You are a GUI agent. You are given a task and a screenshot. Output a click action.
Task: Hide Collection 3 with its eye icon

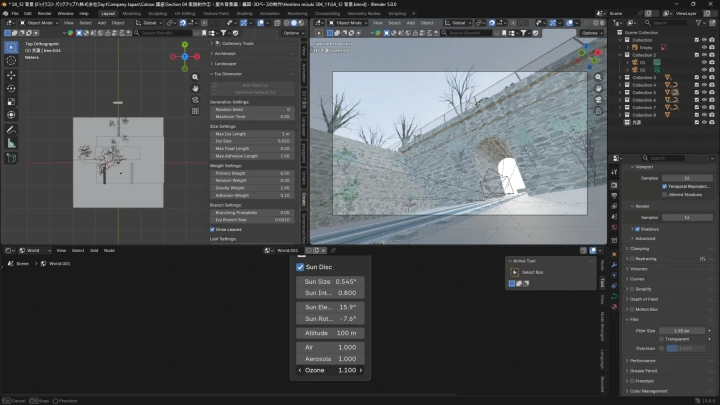coord(704,77)
